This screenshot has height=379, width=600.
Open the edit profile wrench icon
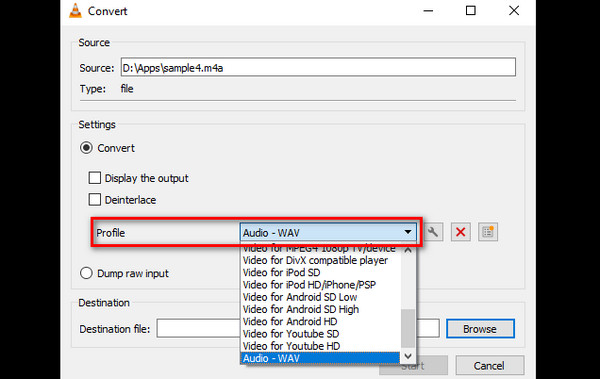click(x=434, y=232)
